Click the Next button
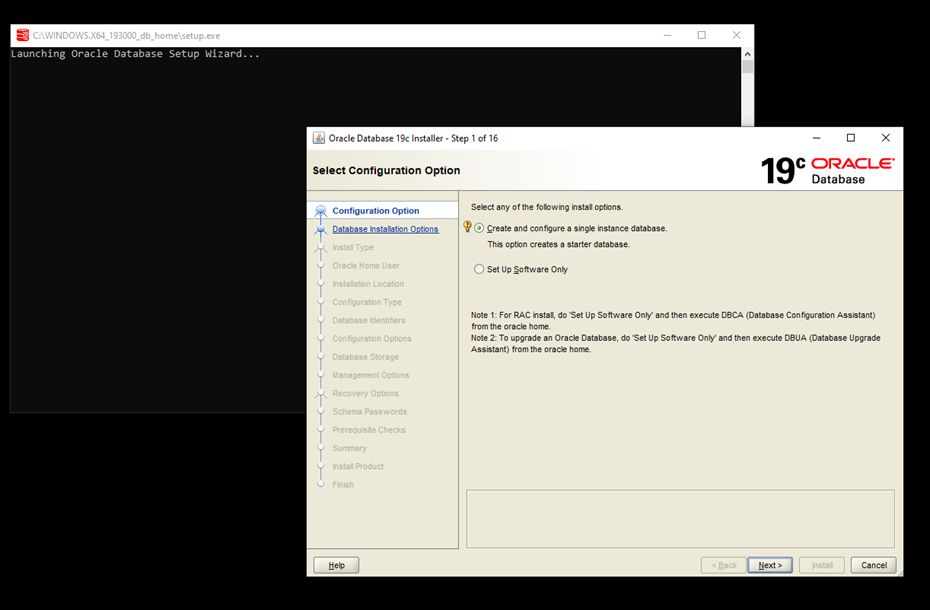 770,565
